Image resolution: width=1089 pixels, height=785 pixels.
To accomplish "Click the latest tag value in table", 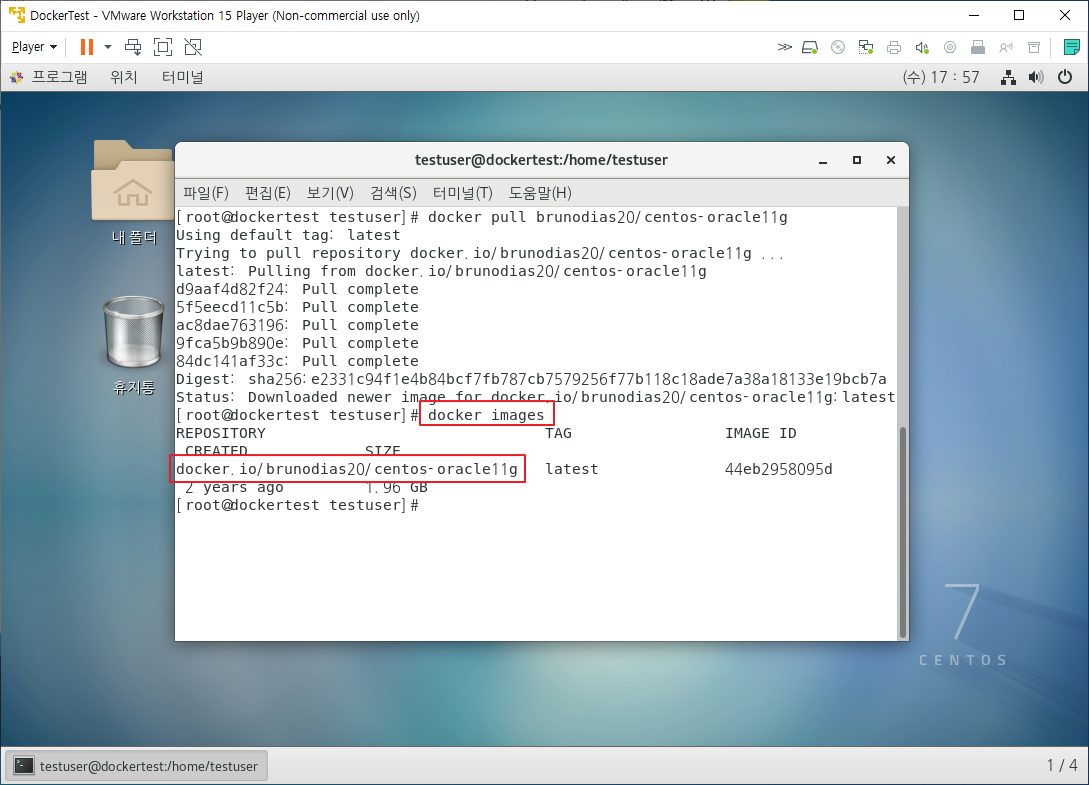I will [572, 469].
